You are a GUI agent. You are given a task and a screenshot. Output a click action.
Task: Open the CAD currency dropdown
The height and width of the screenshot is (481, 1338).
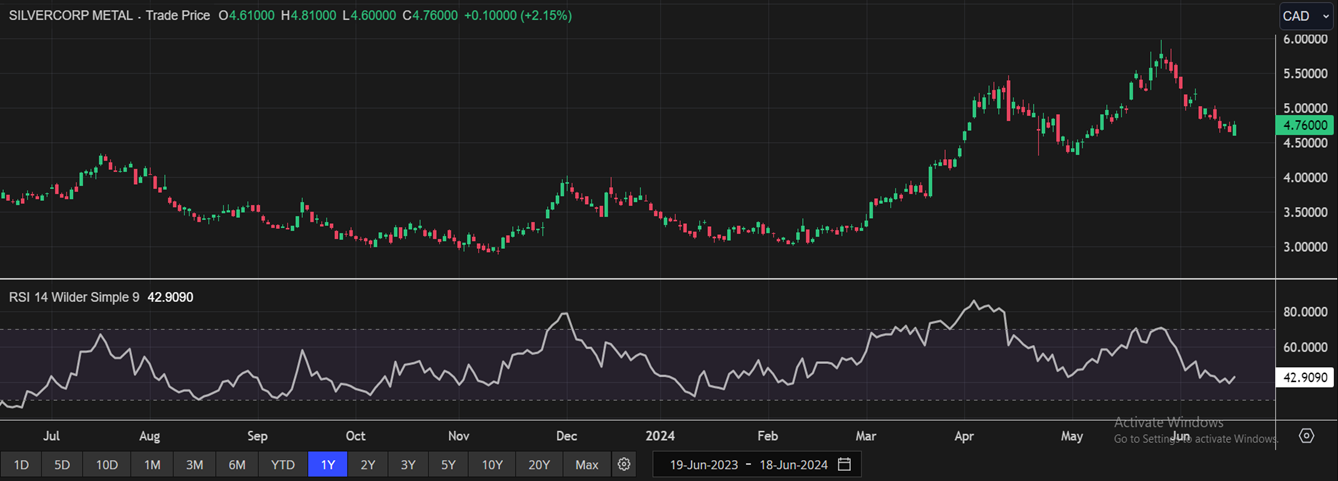click(x=1304, y=15)
